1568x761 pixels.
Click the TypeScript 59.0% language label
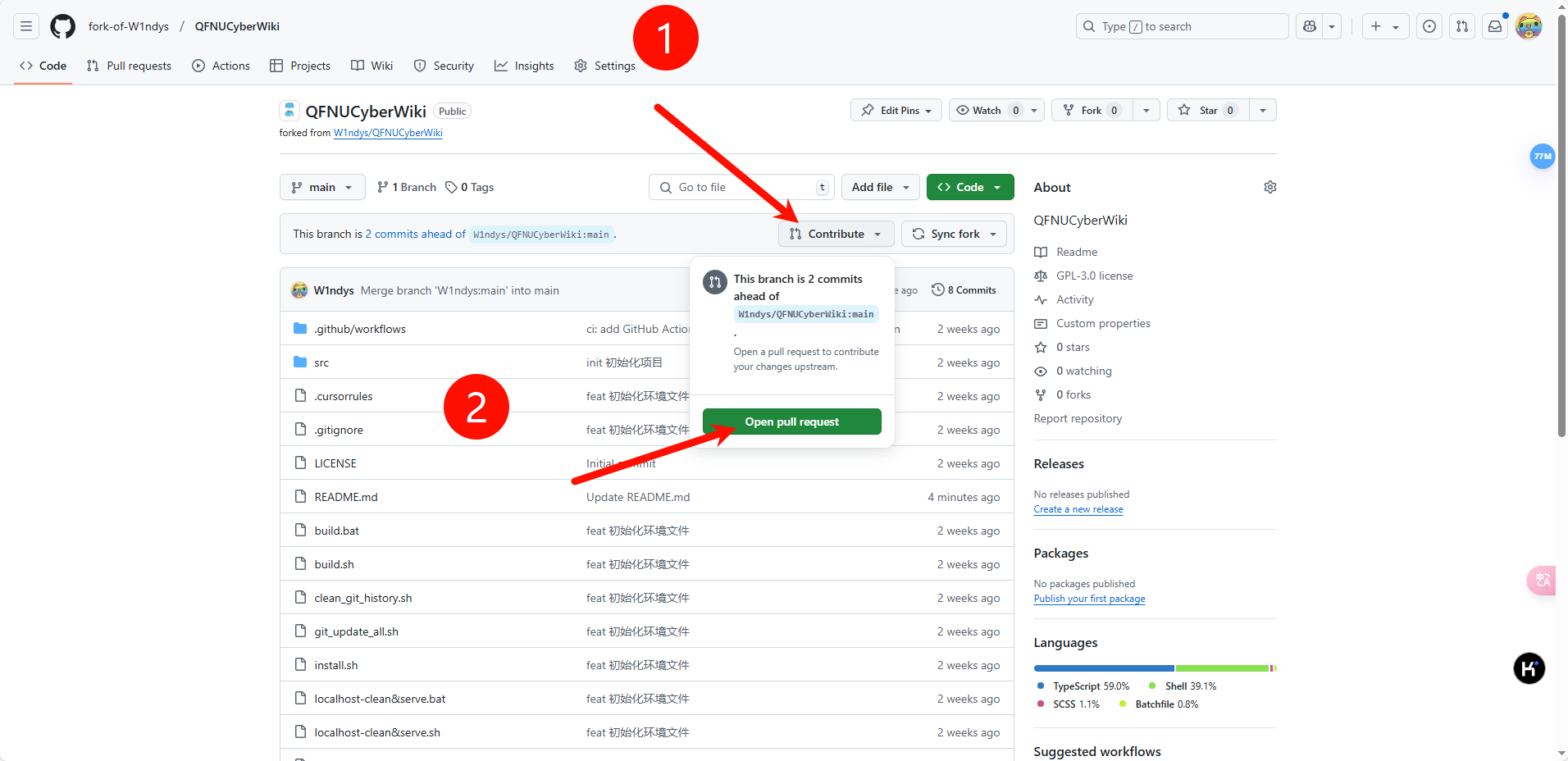click(1092, 686)
